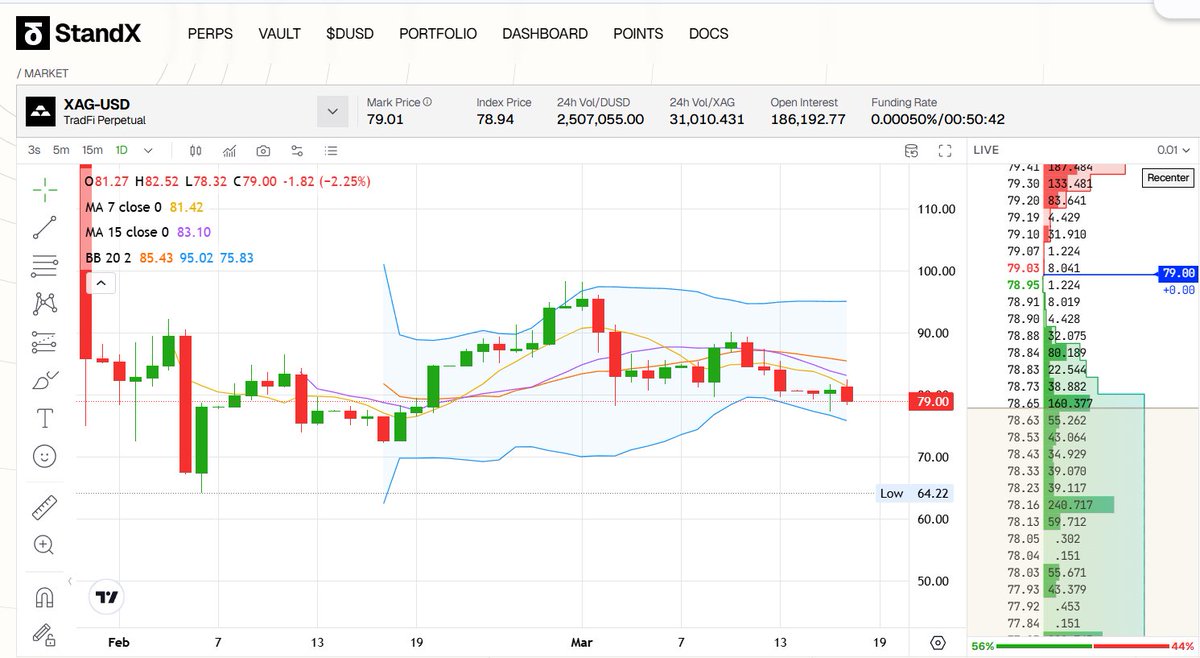The width and height of the screenshot is (1200, 658).
Task: Choose the brush drawing tool
Action: click(44, 380)
